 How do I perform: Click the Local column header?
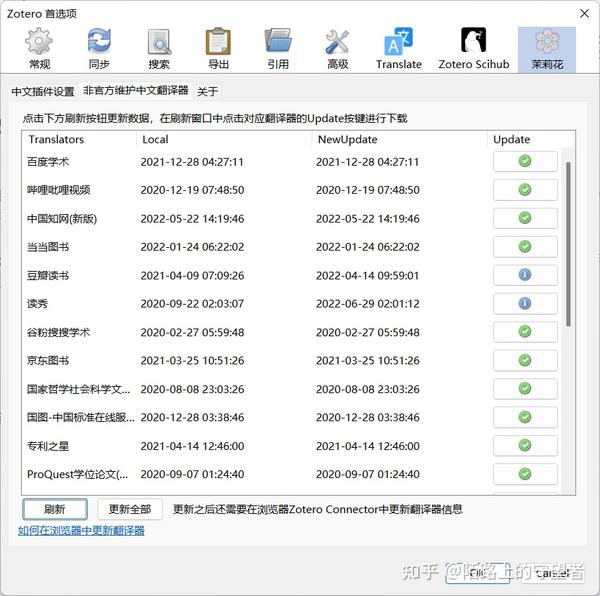pos(223,140)
